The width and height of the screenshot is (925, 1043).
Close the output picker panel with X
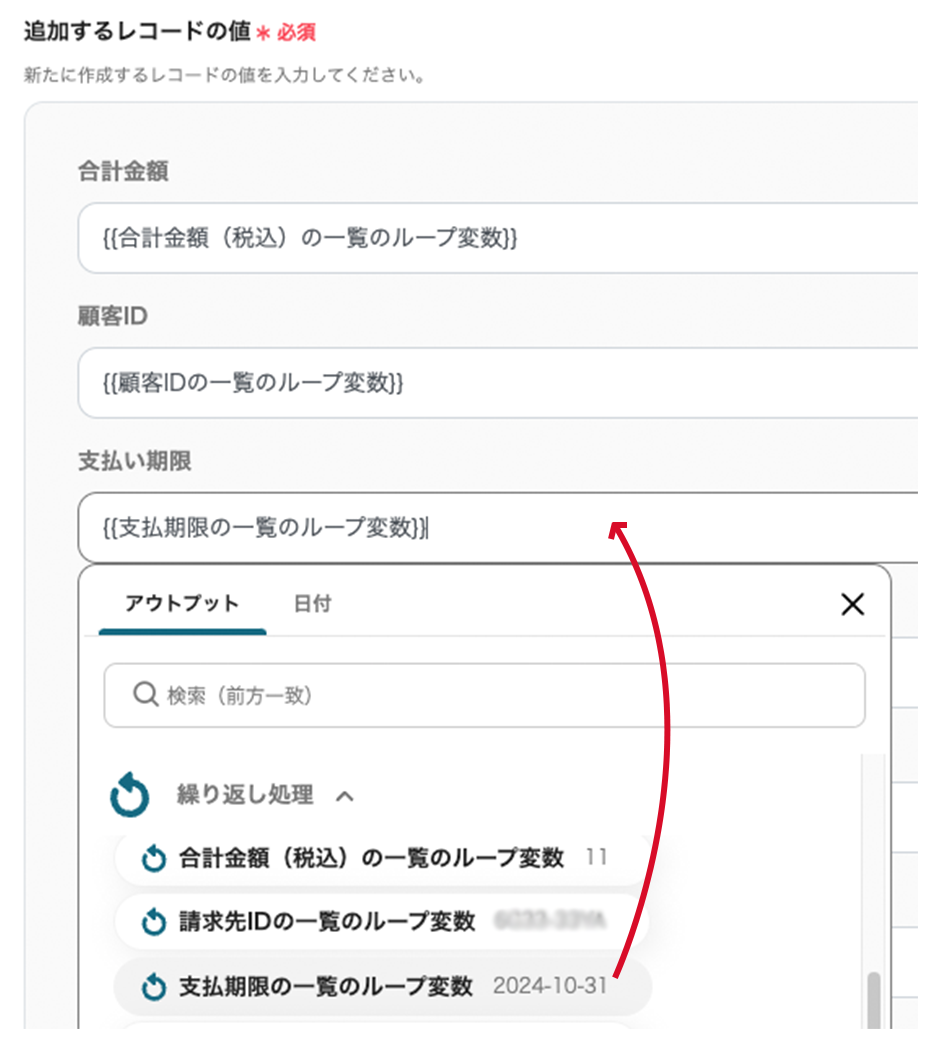point(852,604)
